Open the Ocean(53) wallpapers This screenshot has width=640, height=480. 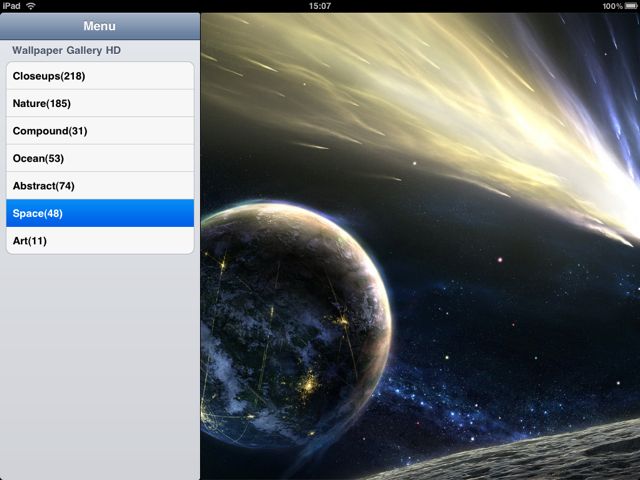(x=100, y=158)
